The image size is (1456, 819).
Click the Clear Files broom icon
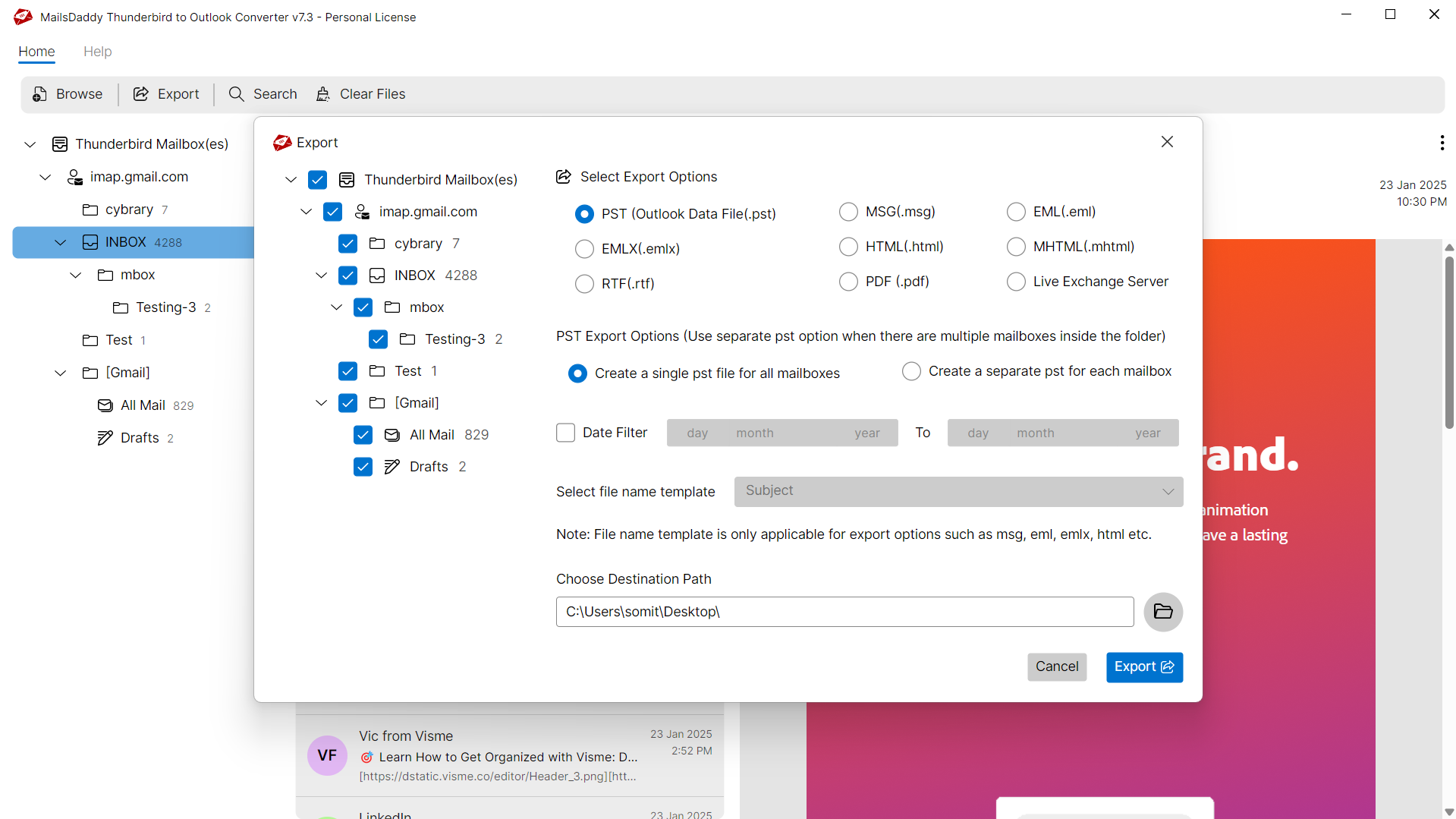323,94
